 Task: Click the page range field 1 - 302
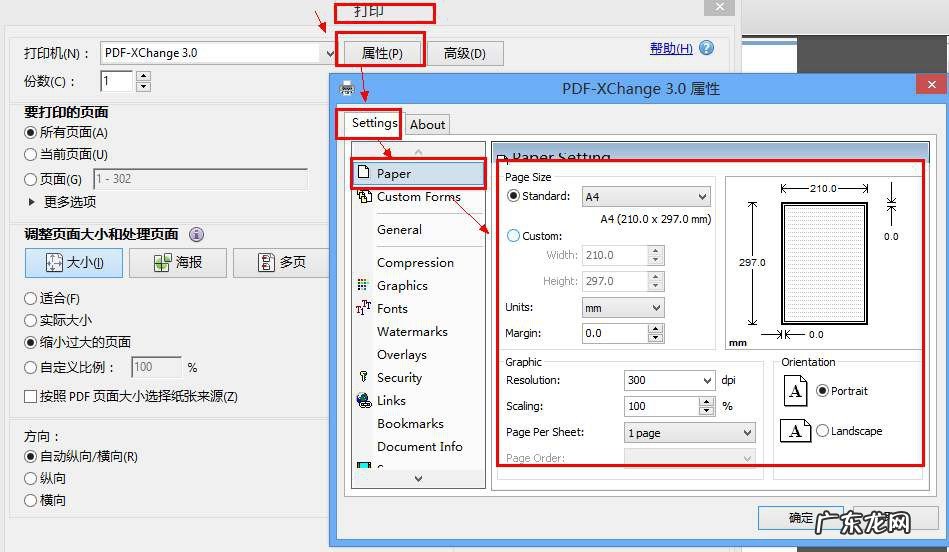coord(200,179)
